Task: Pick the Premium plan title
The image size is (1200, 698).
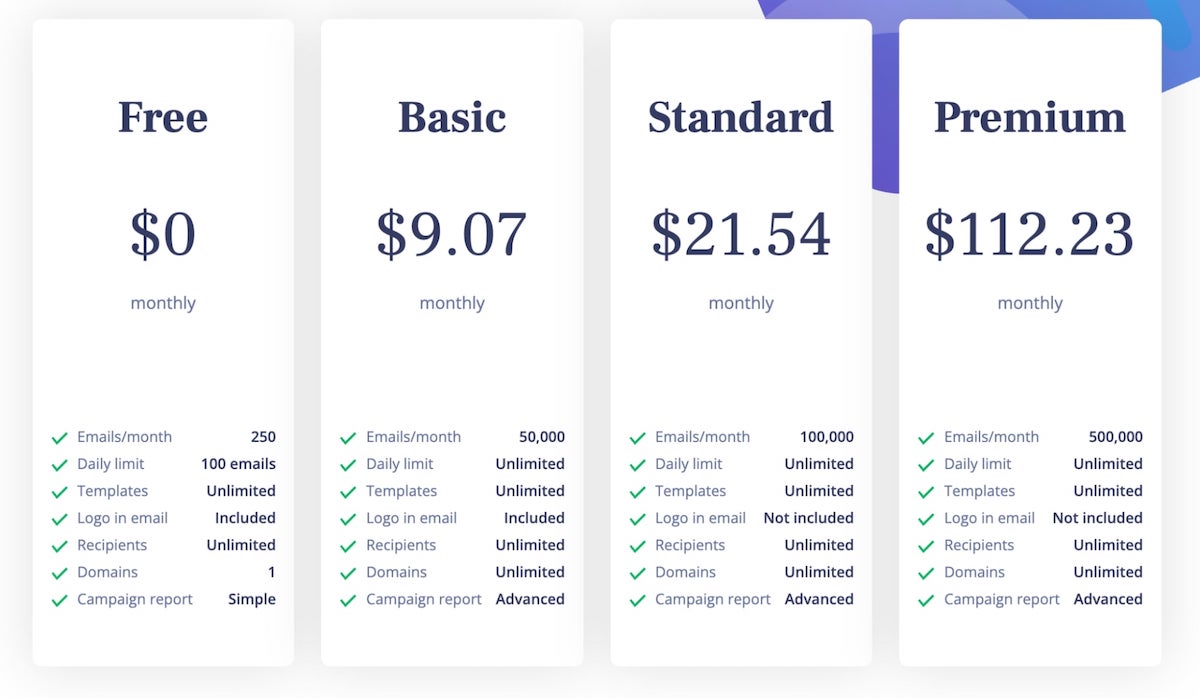Action: 1029,117
